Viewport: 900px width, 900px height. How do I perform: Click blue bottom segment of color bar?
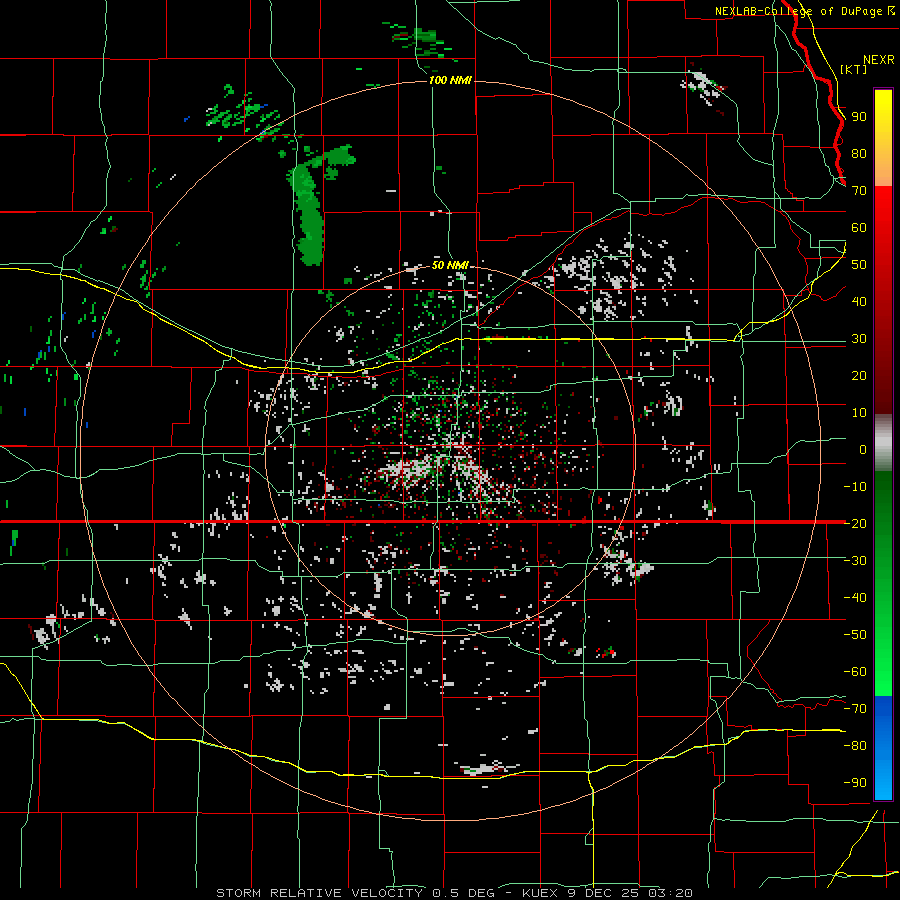[883, 747]
